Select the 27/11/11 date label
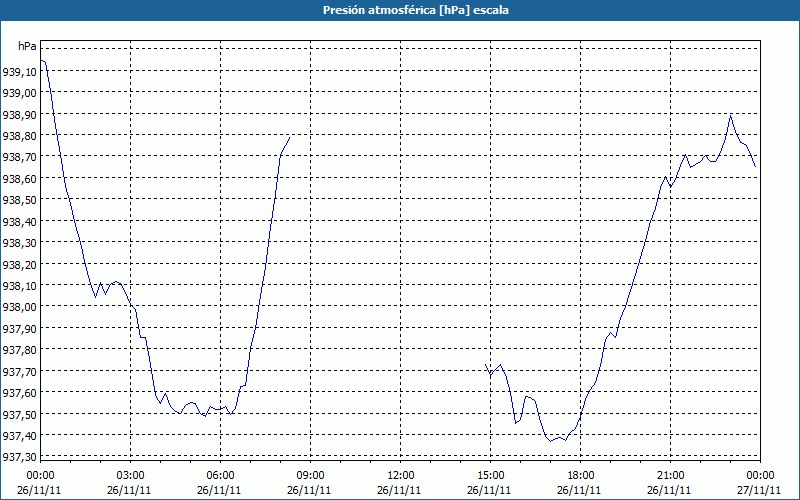The width and height of the screenshot is (800, 500). (759, 490)
